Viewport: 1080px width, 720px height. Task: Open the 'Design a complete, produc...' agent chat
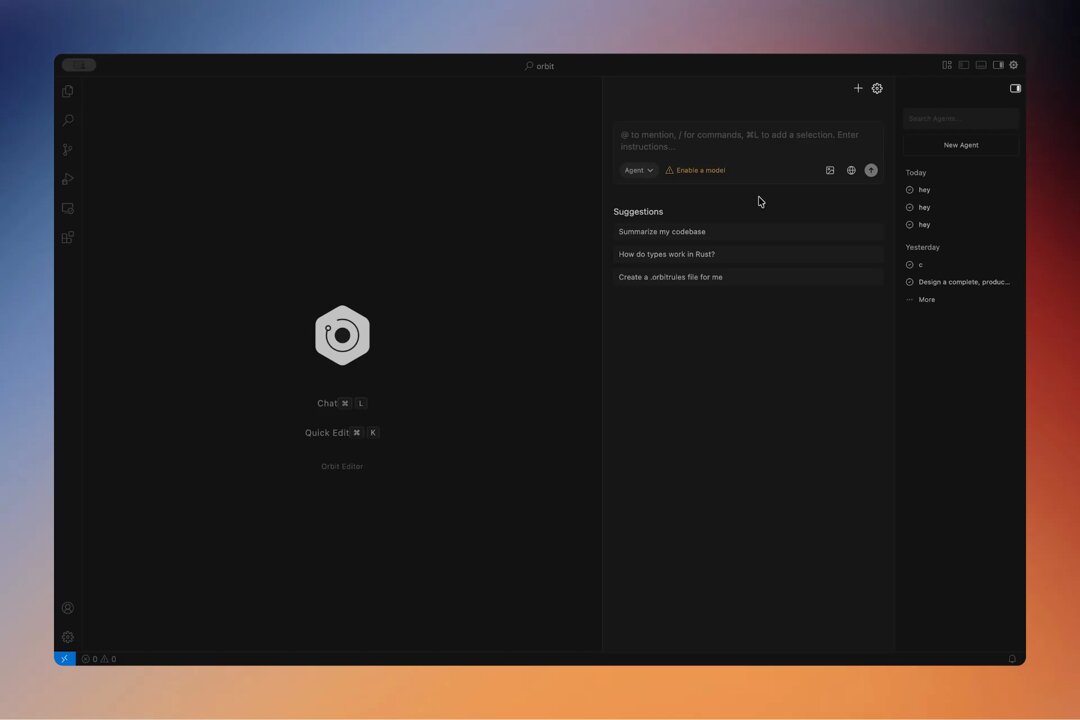click(958, 282)
